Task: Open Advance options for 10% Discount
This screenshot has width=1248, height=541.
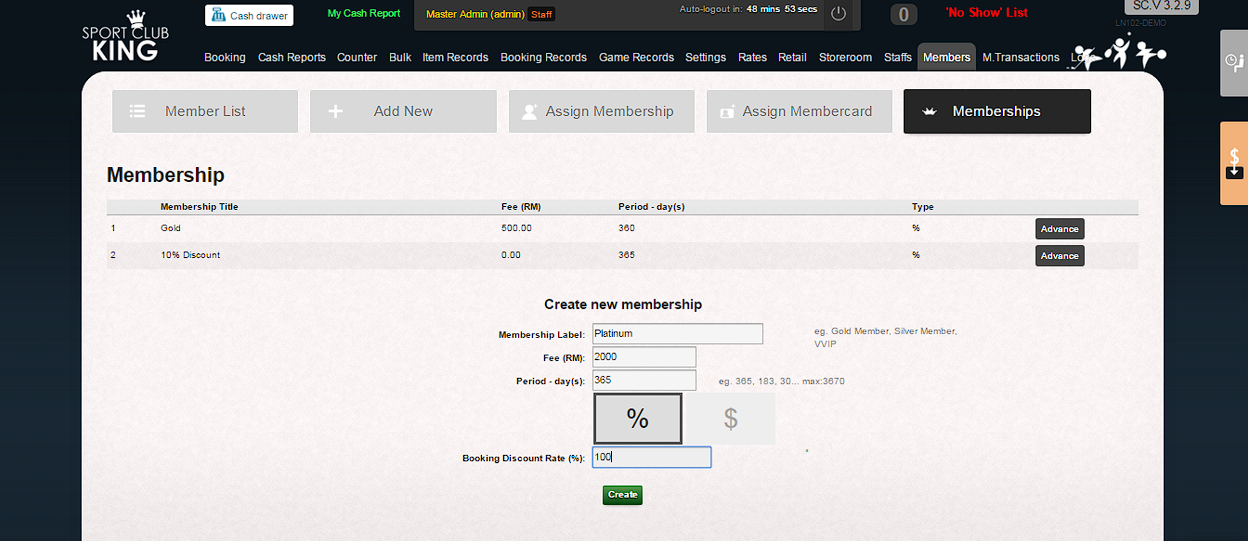Action: [x=1059, y=256]
